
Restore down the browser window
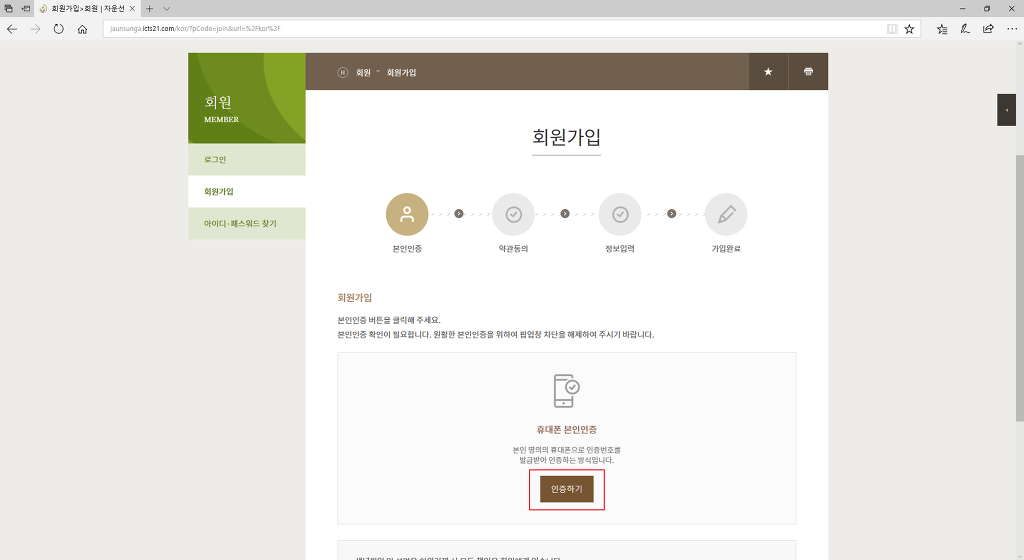pos(987,8)
